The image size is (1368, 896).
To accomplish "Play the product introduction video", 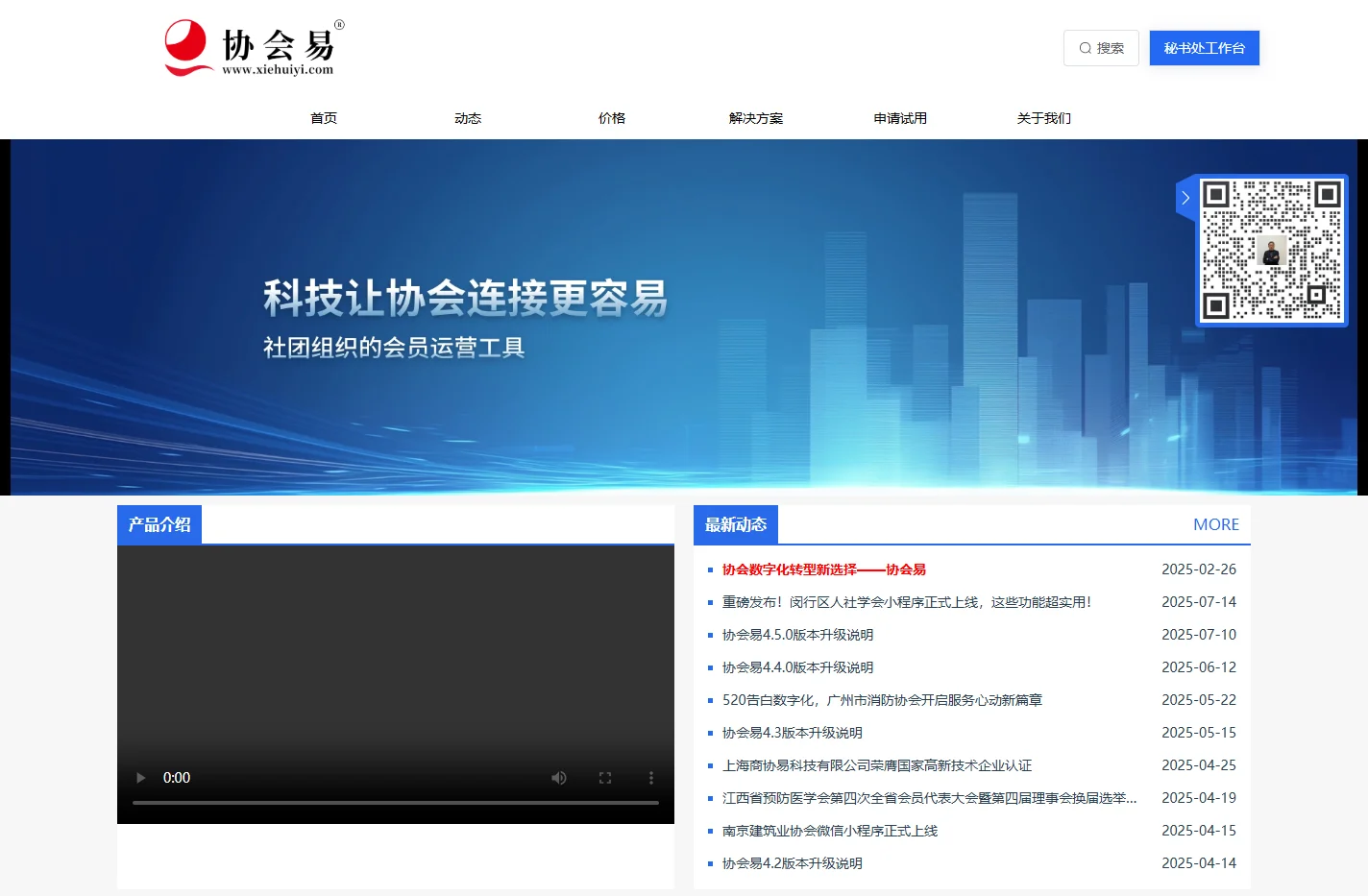I will tap(141, 778).
